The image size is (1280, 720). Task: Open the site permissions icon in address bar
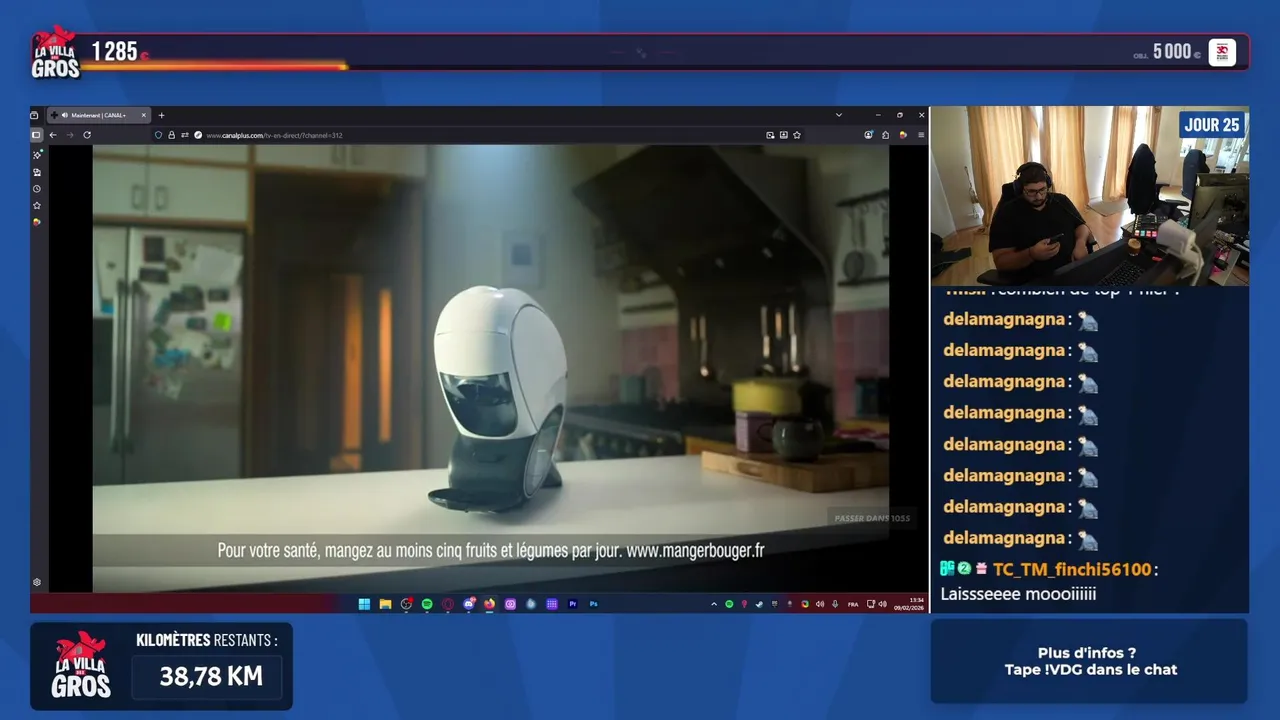184,135
